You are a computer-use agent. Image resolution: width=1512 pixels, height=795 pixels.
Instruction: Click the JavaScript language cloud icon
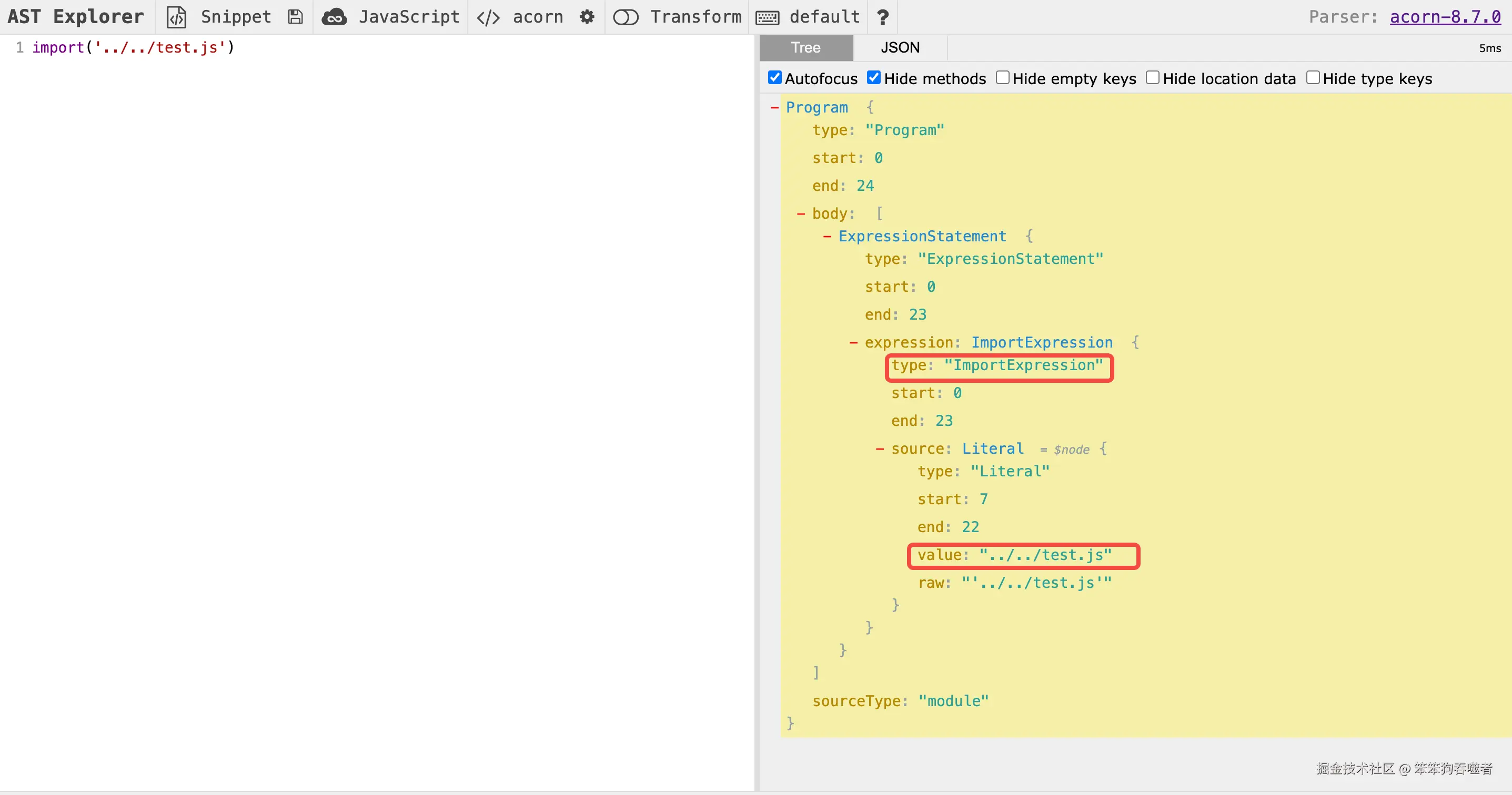(x=335, y=17)
